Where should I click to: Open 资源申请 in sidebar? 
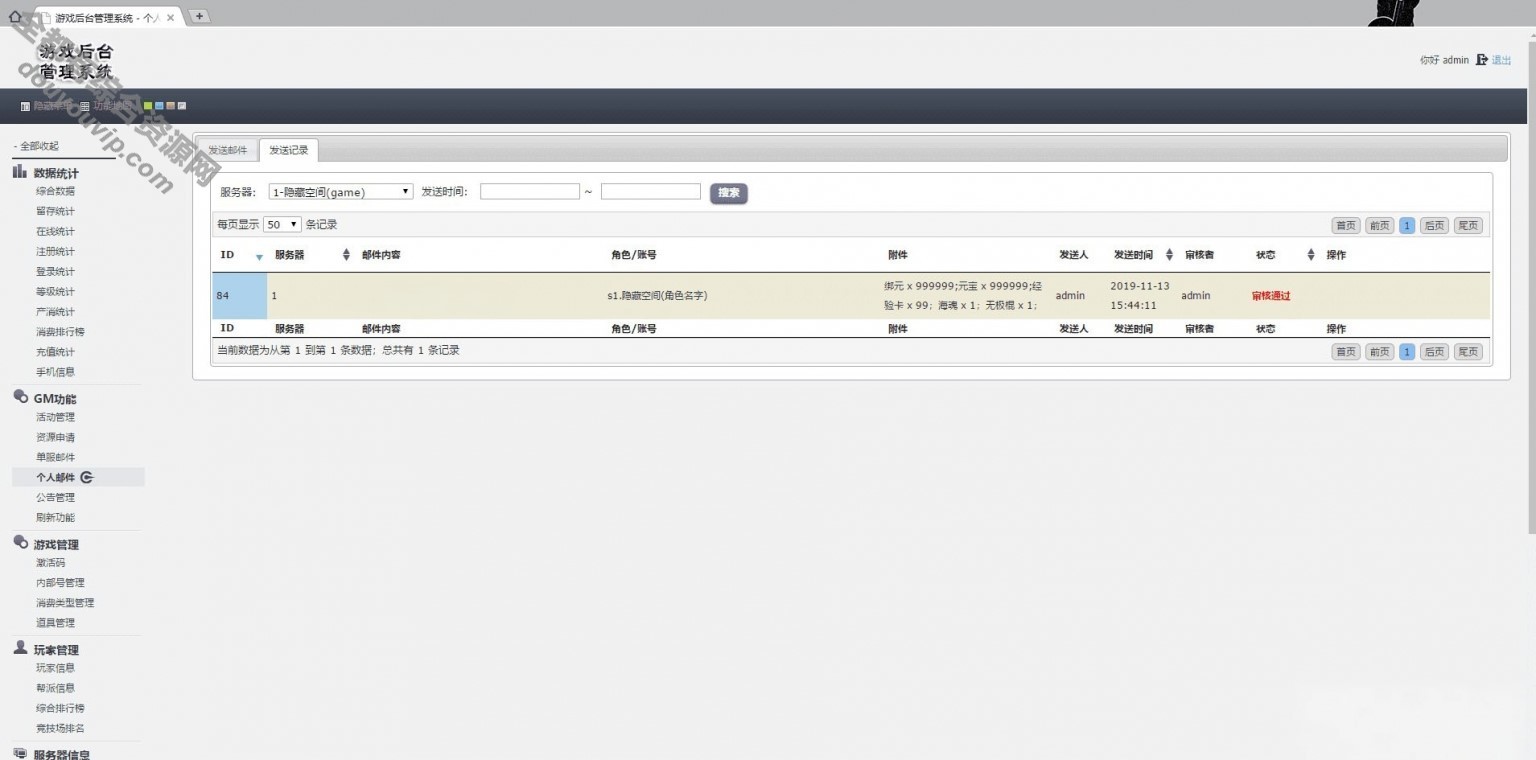tap(55, 437)
